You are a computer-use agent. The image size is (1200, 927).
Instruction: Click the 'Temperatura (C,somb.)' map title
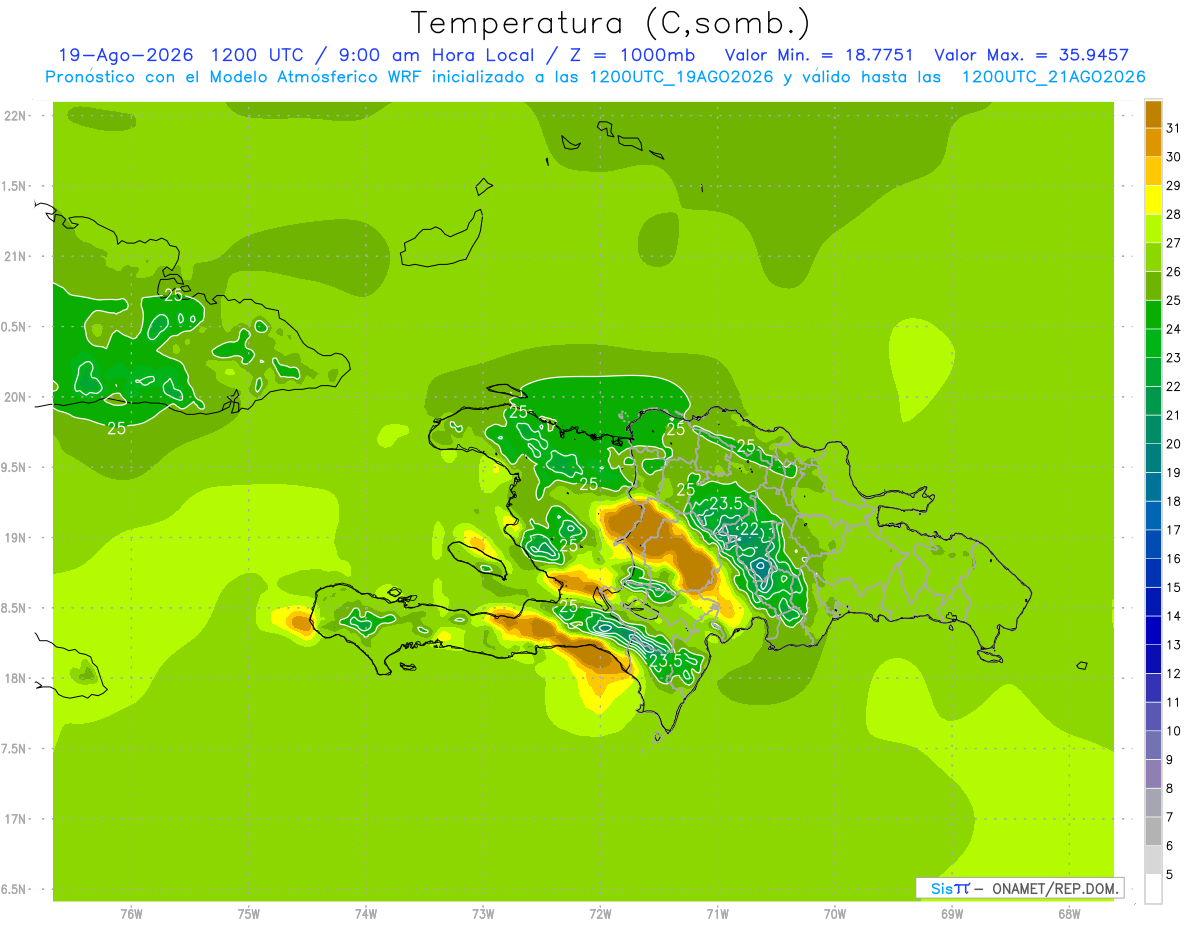(x=610, y=24)
